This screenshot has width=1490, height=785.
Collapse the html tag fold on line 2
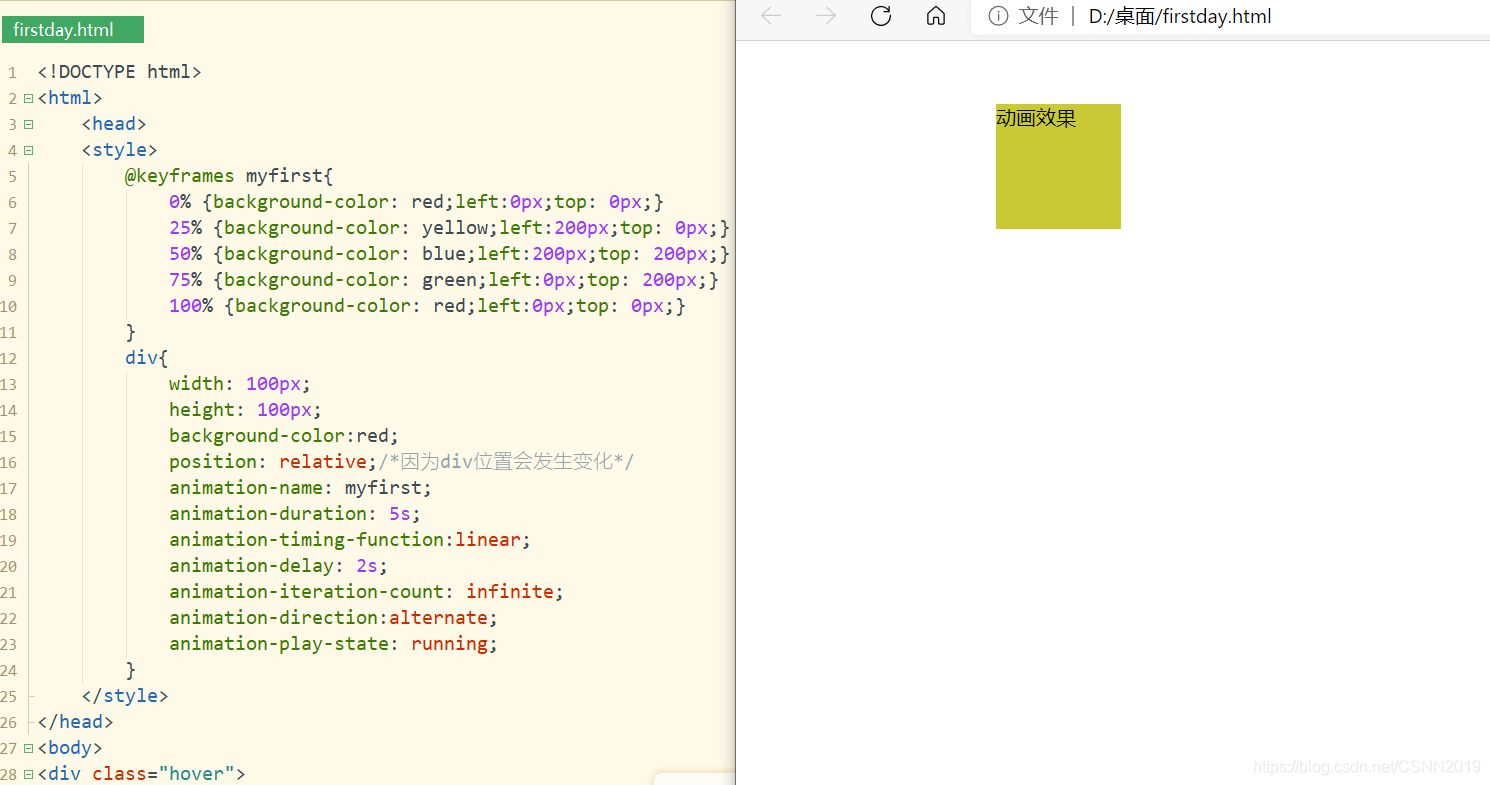click(28, 98)
